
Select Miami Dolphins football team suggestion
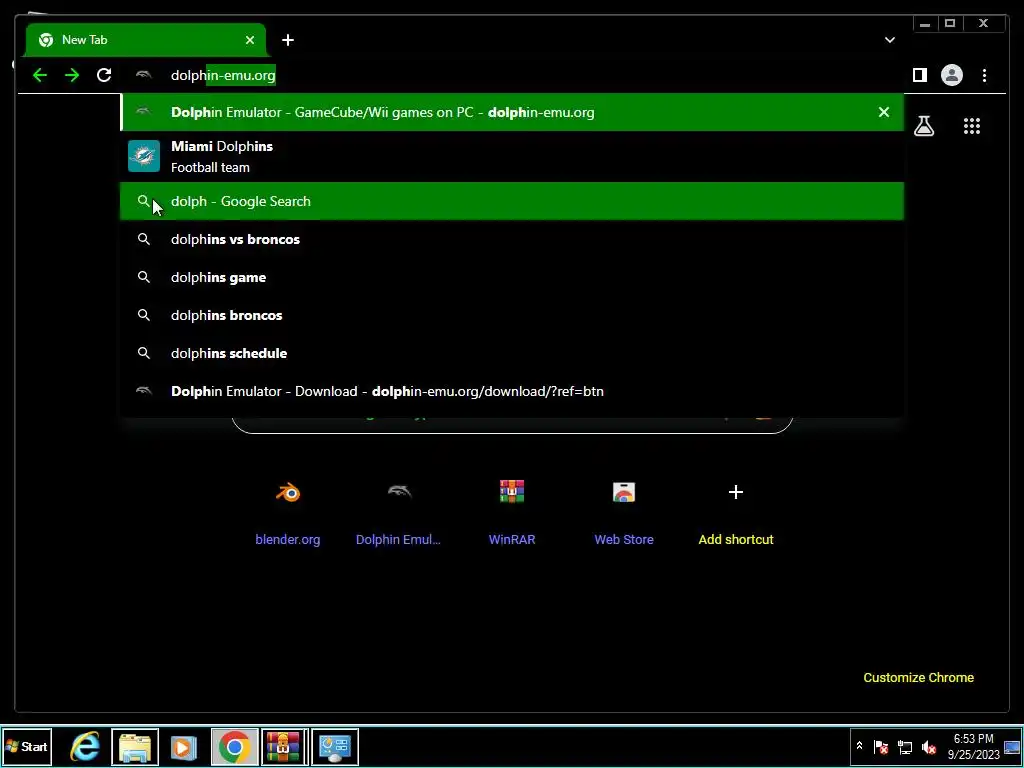point(512,157)
